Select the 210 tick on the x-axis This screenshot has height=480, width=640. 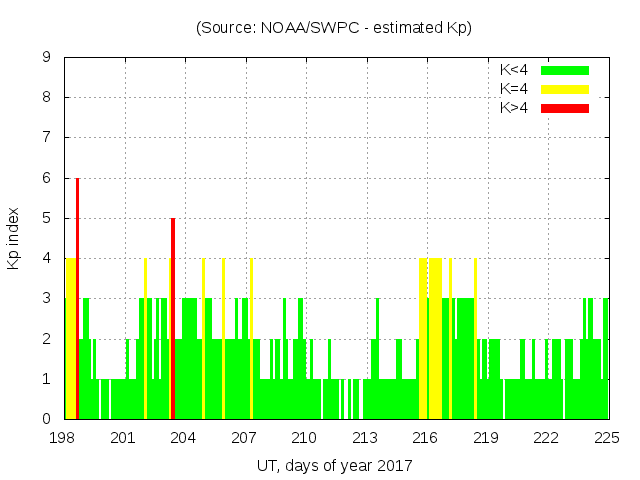click(x=305, y=438)
